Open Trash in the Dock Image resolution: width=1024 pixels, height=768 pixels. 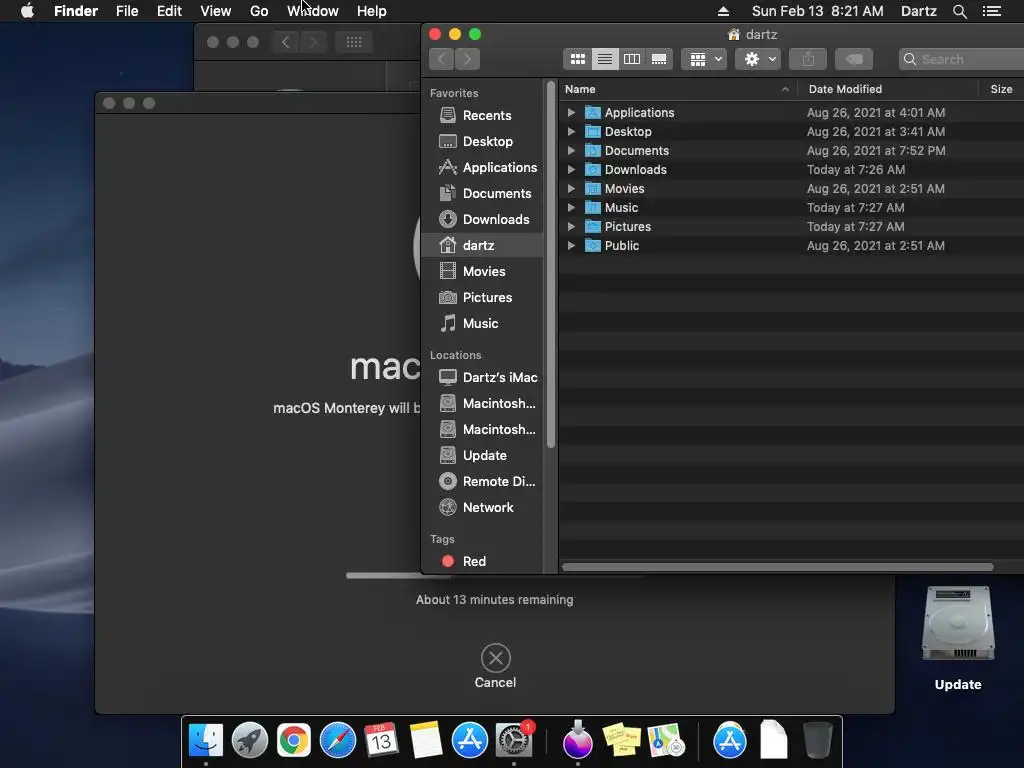point(817,740)
